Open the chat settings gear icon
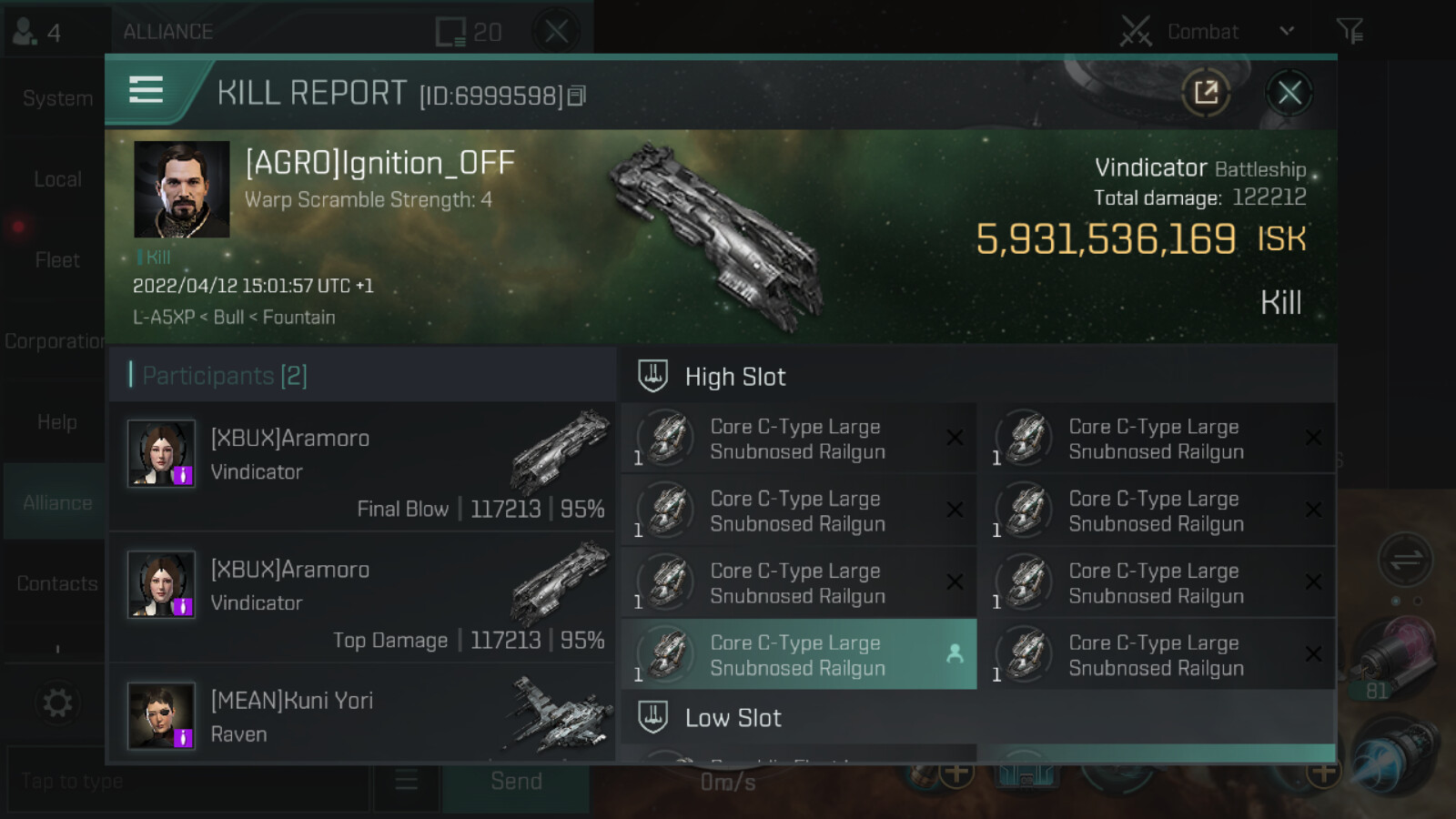 56,703
